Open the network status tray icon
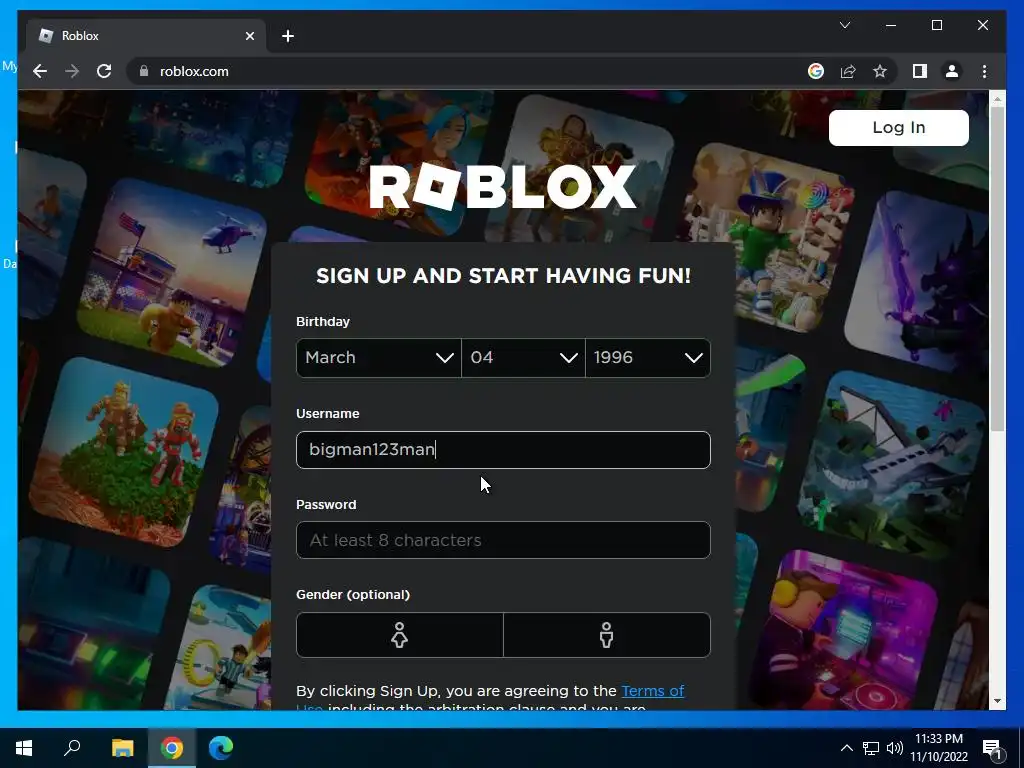 (x=871, y=748)
